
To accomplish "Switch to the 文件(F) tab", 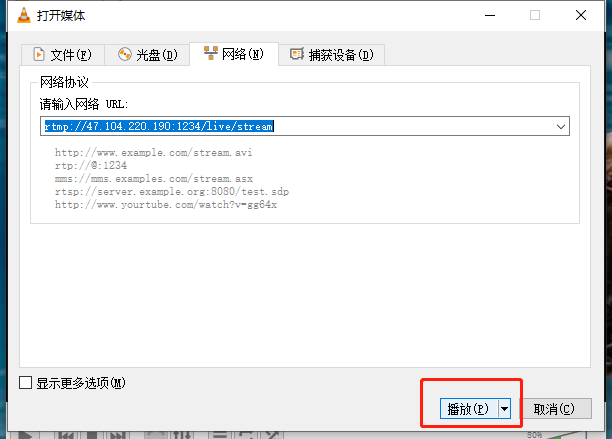I will (x=63, y=55).
